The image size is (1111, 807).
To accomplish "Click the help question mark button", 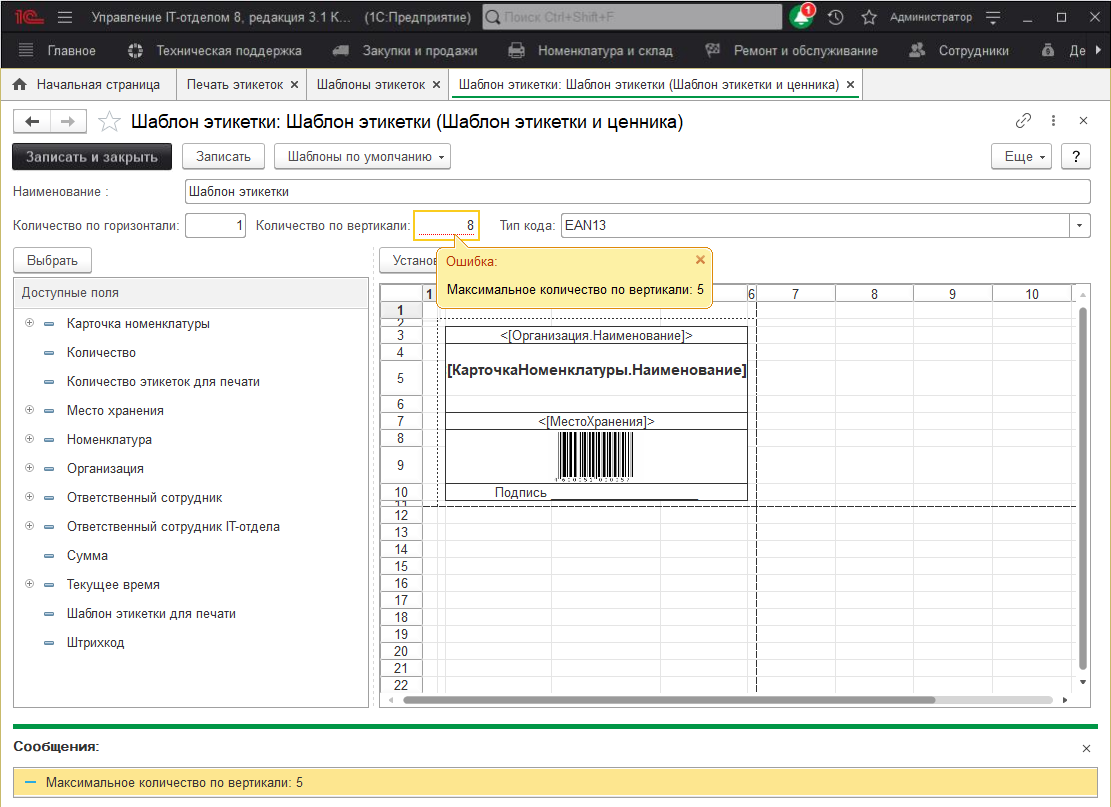I will [x=1075, y=157].
